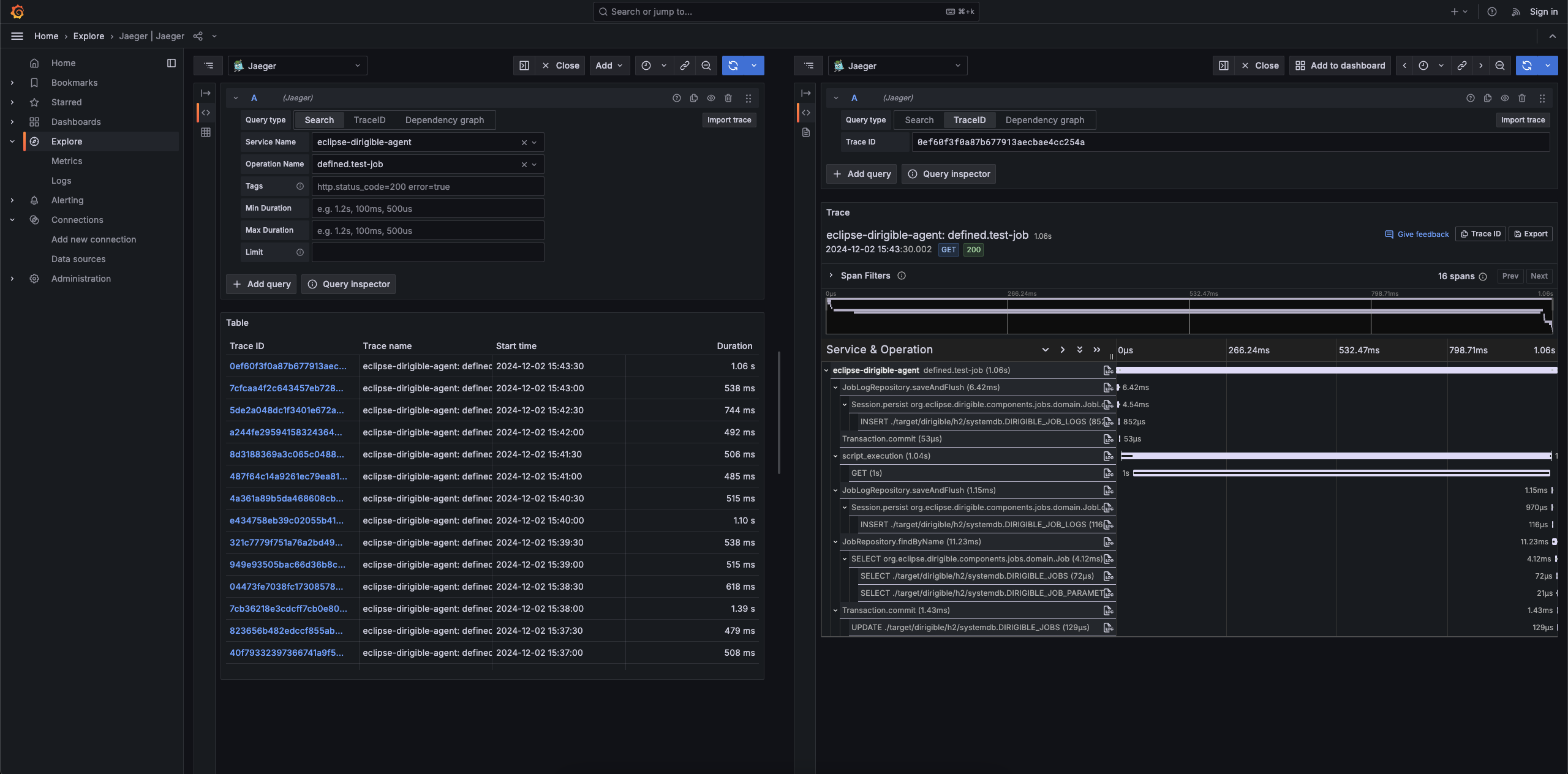Widen the left pane

coord(524,66)
